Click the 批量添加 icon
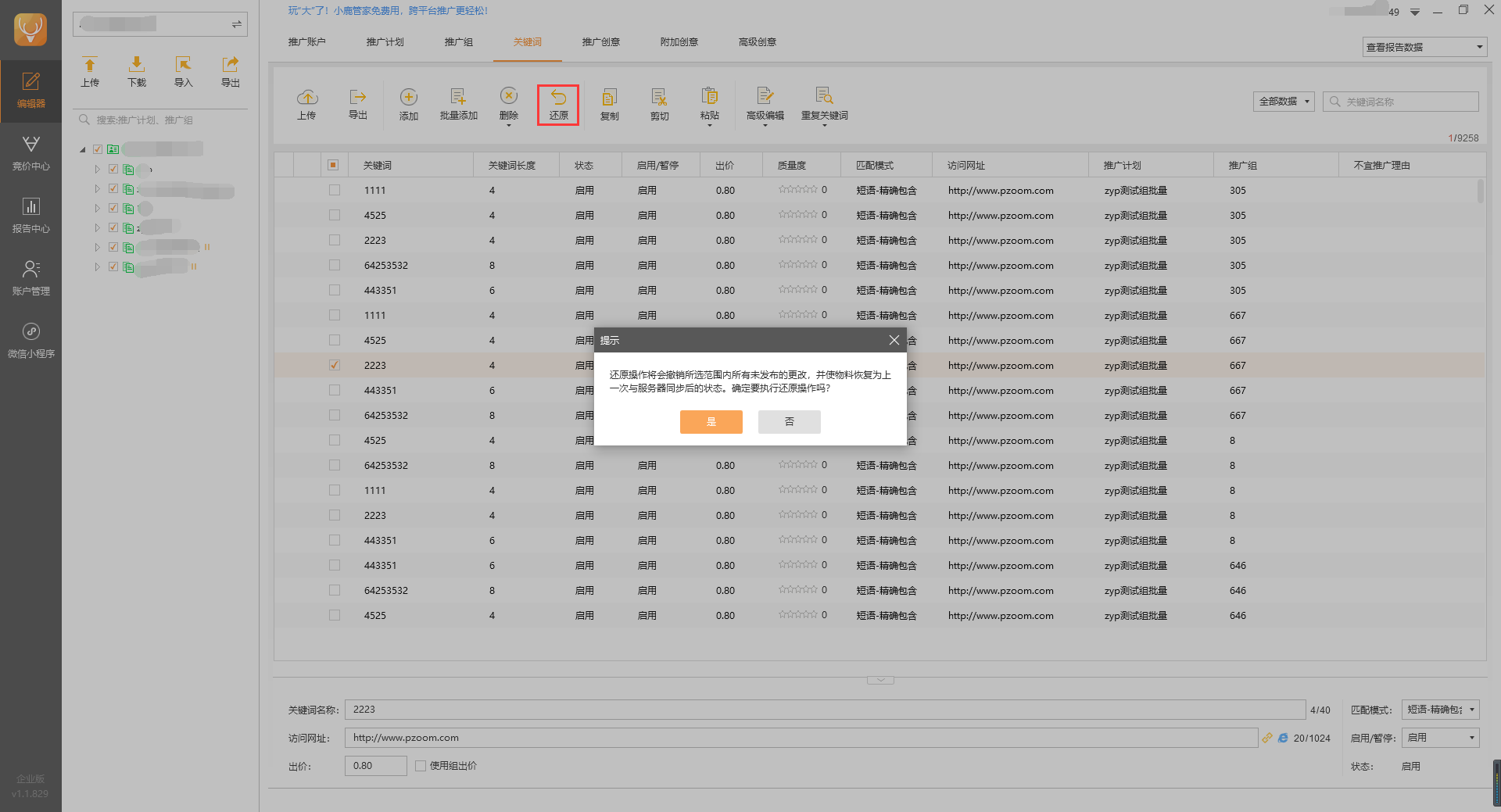 point(458,97)
